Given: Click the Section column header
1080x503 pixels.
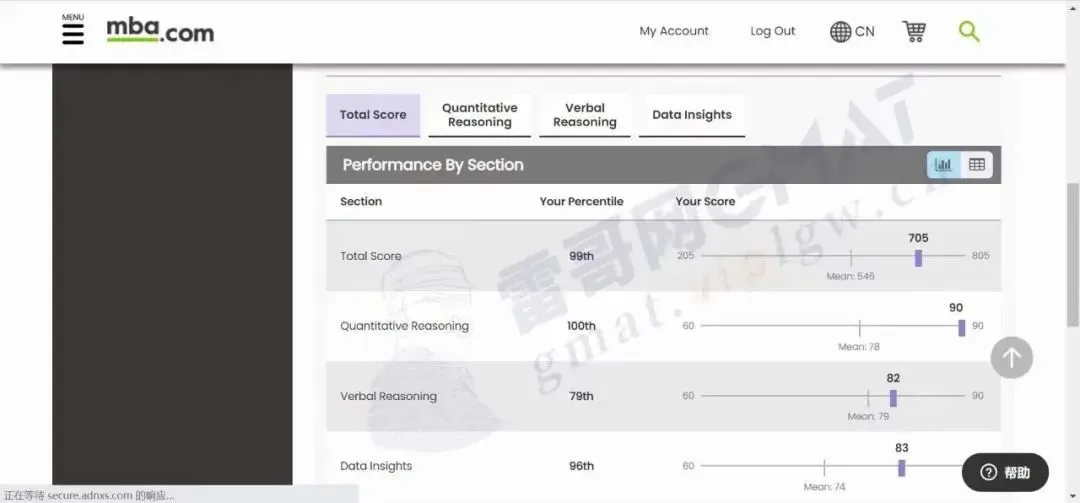Looking at the screenshot, I should click(x=361, y=201).
